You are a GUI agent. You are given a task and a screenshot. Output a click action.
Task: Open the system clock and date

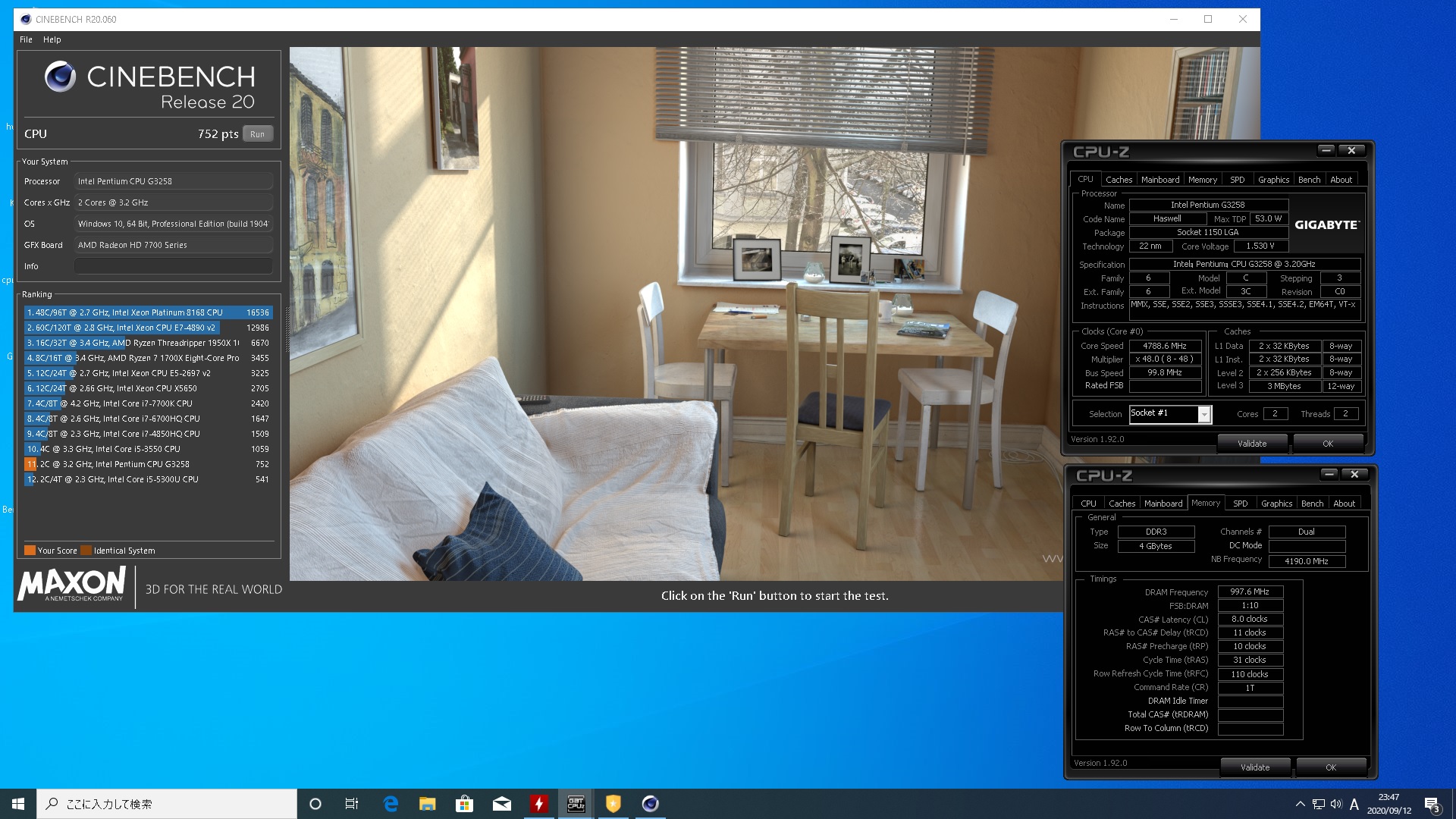[x=1389, y=804]
